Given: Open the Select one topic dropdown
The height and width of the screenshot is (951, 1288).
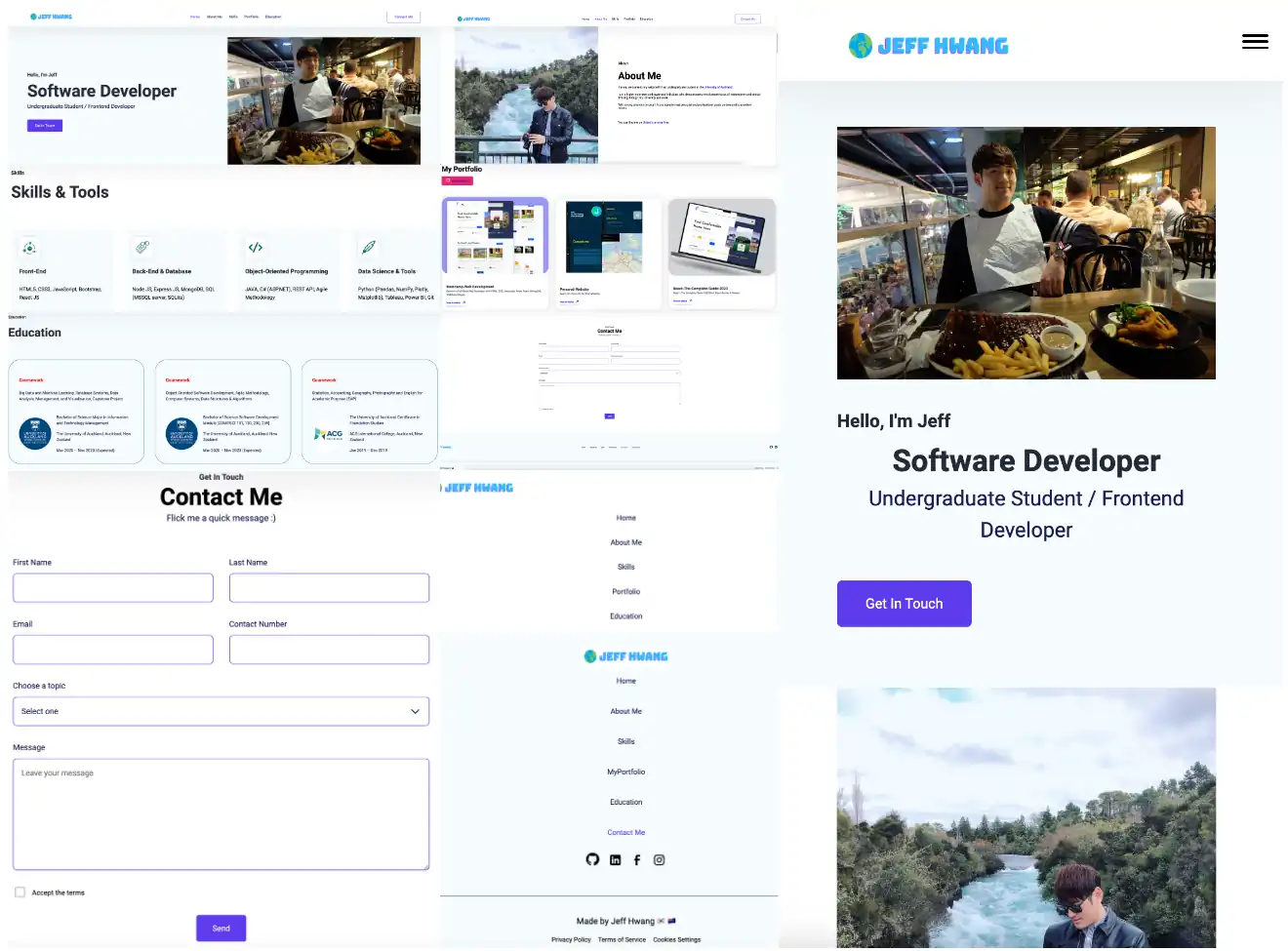Looking at the screenshot, I should [x=221, y=711].
